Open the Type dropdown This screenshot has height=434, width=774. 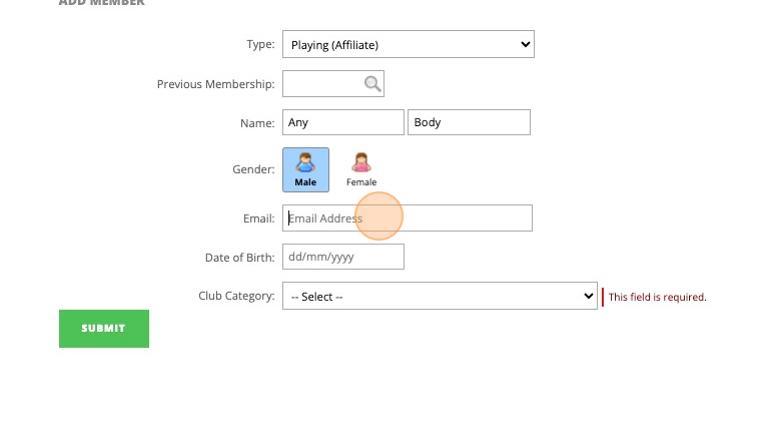pyautogui.click(x=408, y=44)
